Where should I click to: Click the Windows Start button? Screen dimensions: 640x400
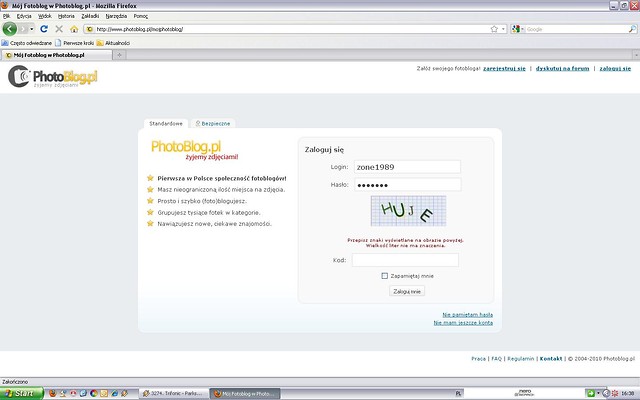pos(21,393)
